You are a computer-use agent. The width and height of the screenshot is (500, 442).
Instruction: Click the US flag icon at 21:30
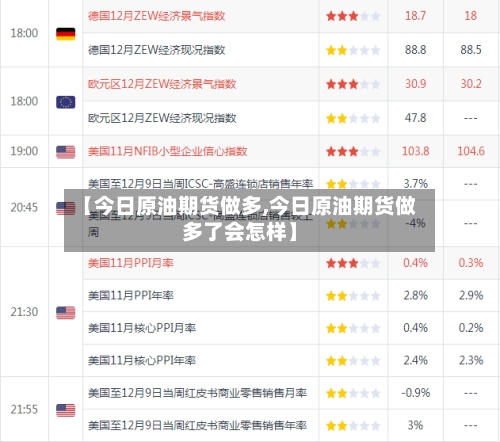point(66,313)
